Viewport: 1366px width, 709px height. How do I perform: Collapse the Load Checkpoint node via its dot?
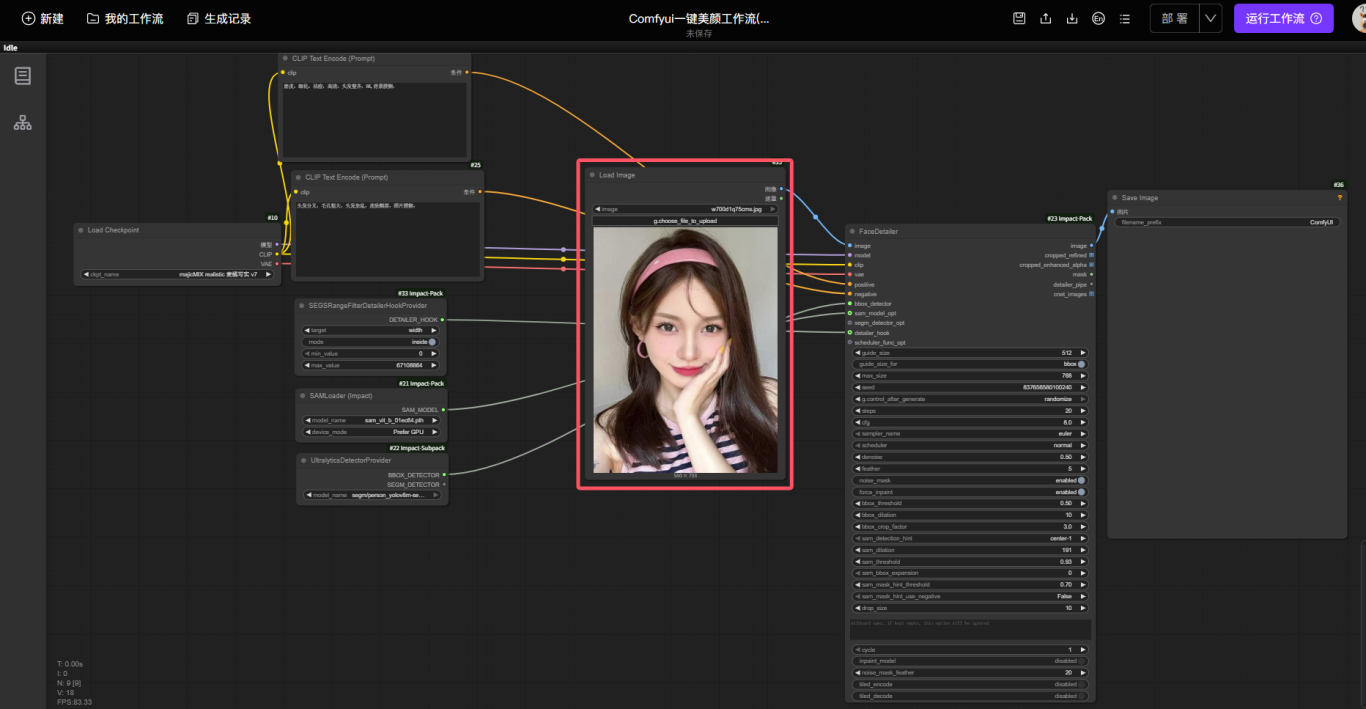point(81,230)
